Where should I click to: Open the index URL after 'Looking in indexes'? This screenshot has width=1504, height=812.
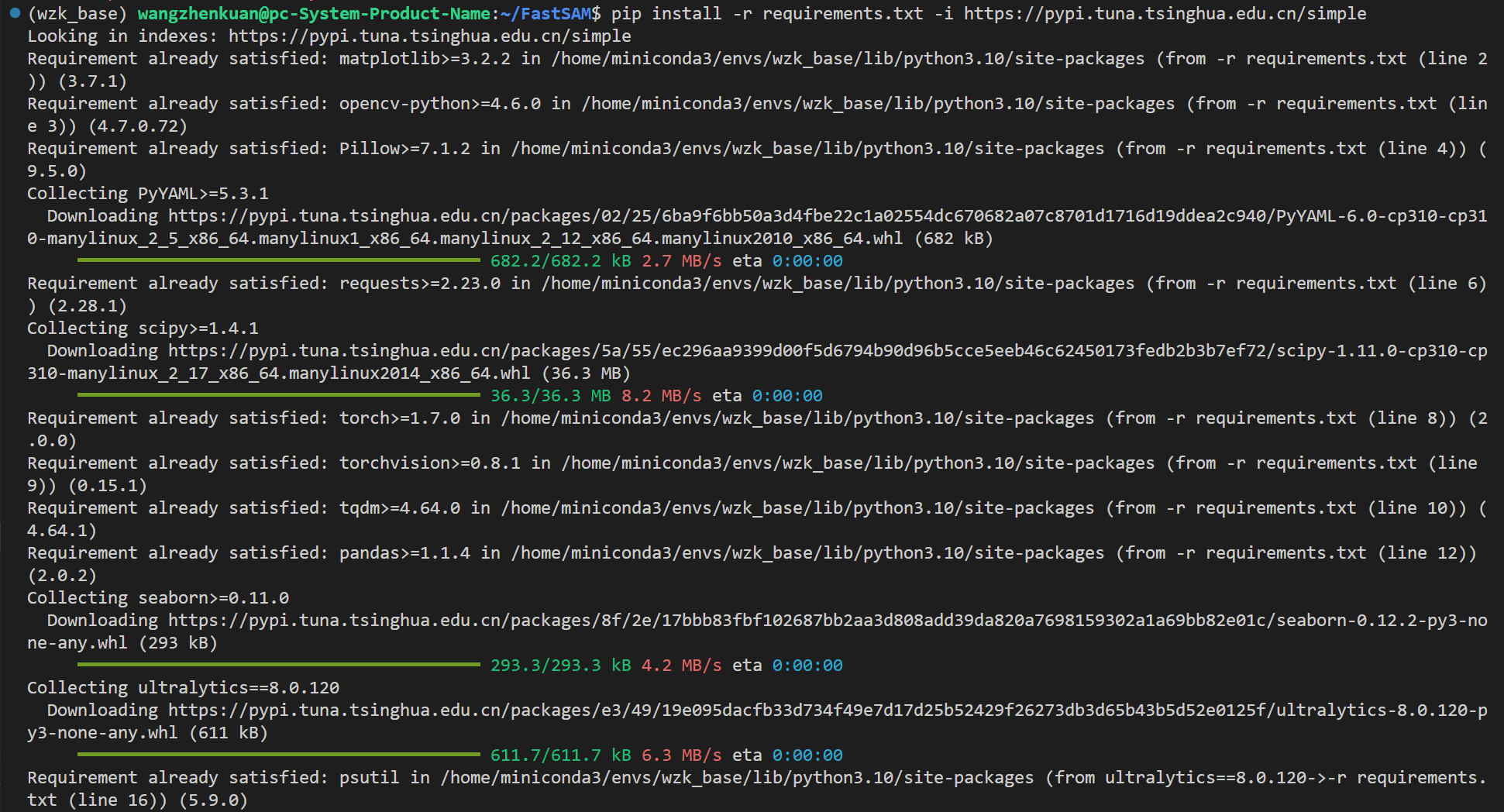tap(429, 36)
